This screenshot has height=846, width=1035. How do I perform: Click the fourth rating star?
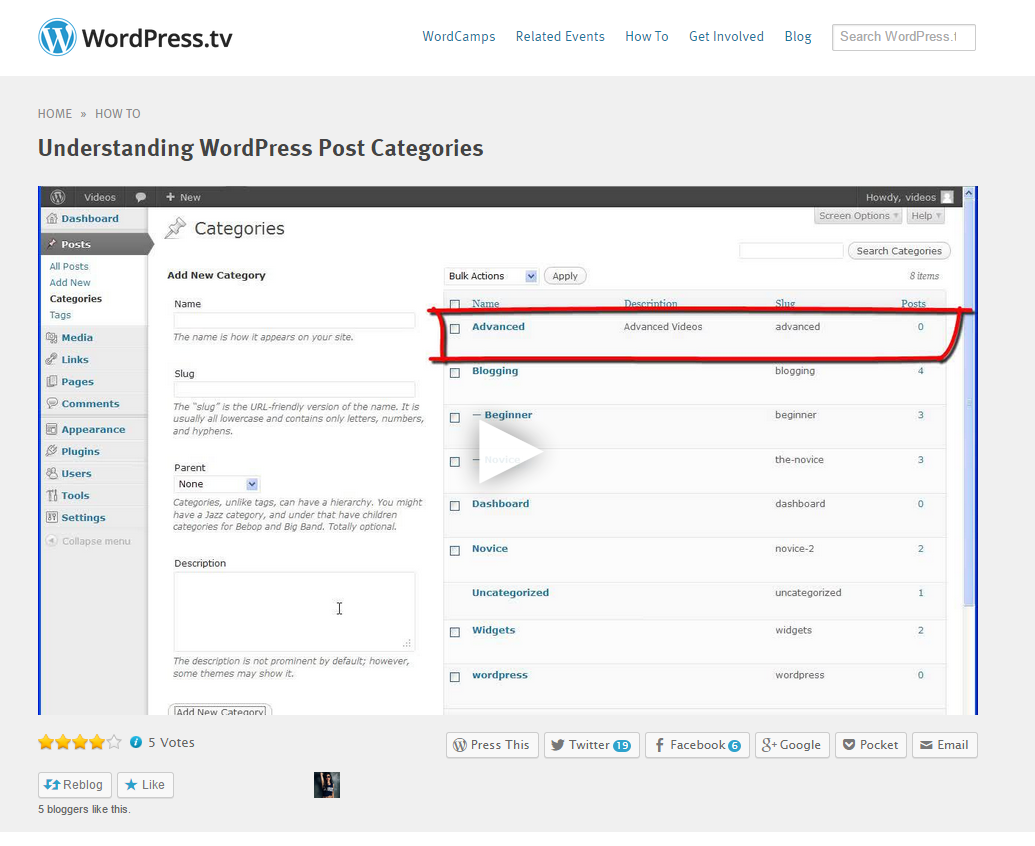pyautogui.click(x=97, y=742)
